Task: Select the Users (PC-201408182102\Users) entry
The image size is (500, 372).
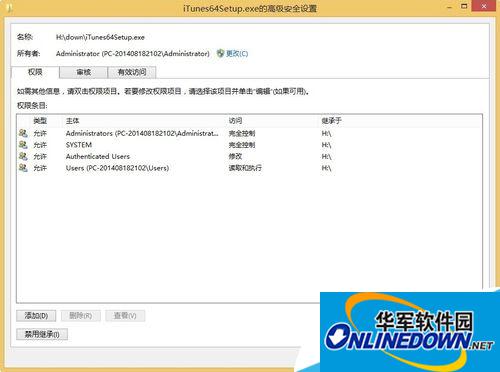Action: coord(117,168)
